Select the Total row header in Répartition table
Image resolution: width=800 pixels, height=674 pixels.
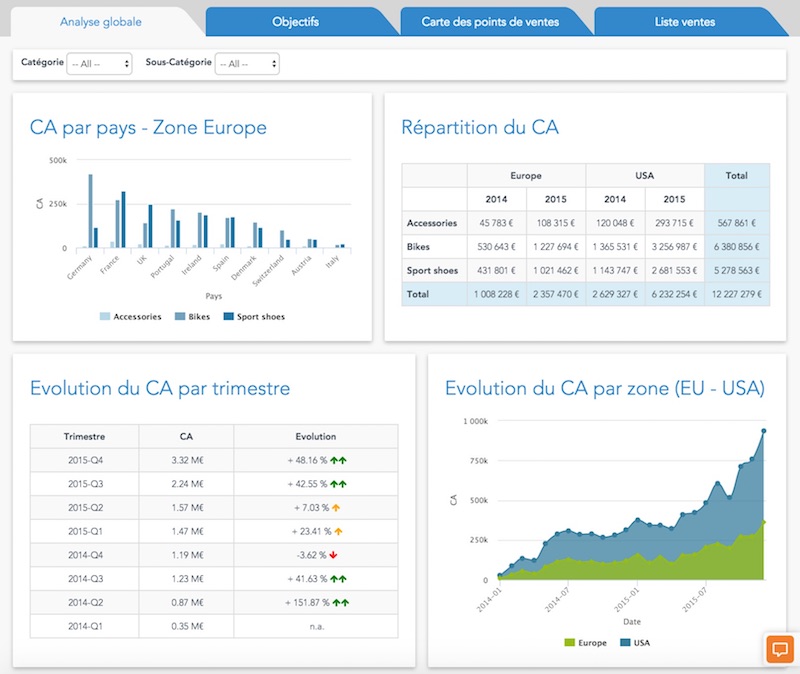434,294
